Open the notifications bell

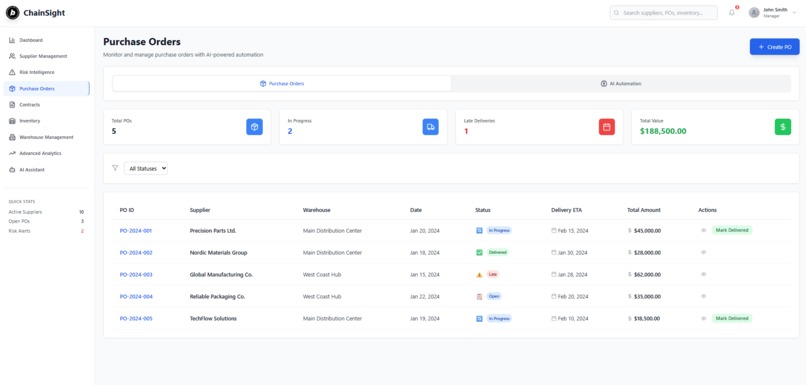point(732,13)
